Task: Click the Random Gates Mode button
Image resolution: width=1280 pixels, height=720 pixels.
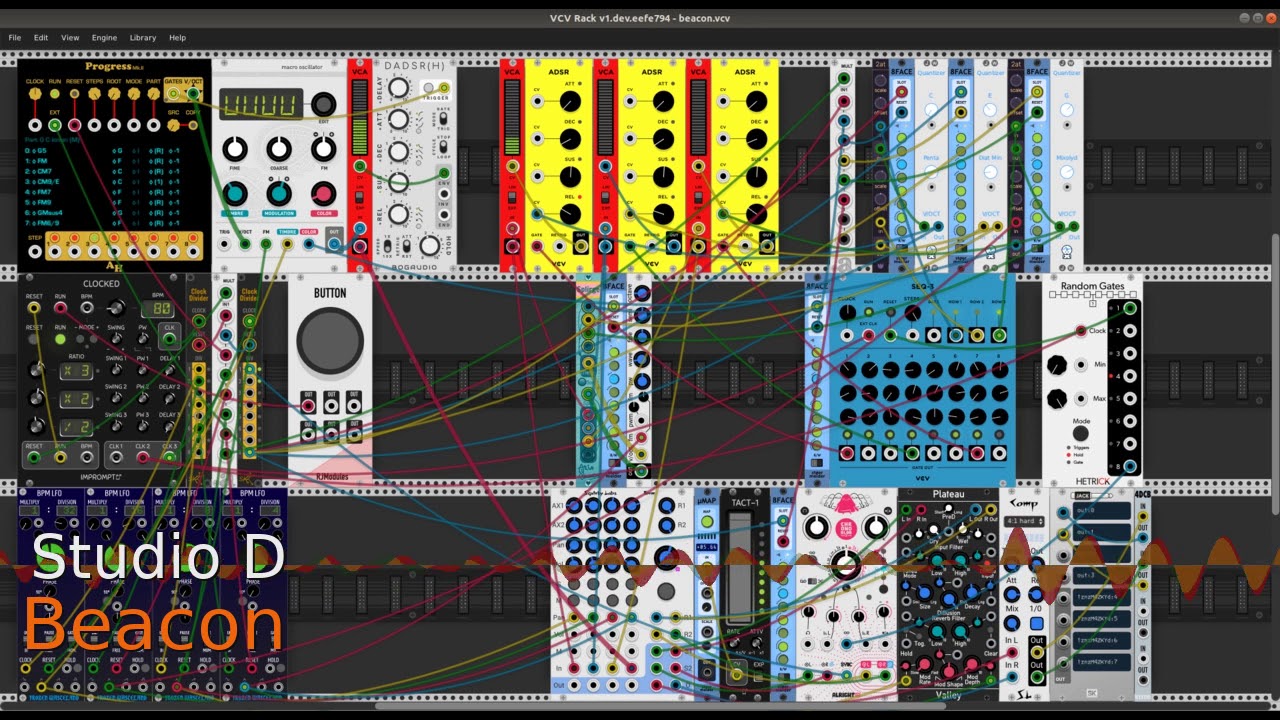Action: (x=1080, y=435)
